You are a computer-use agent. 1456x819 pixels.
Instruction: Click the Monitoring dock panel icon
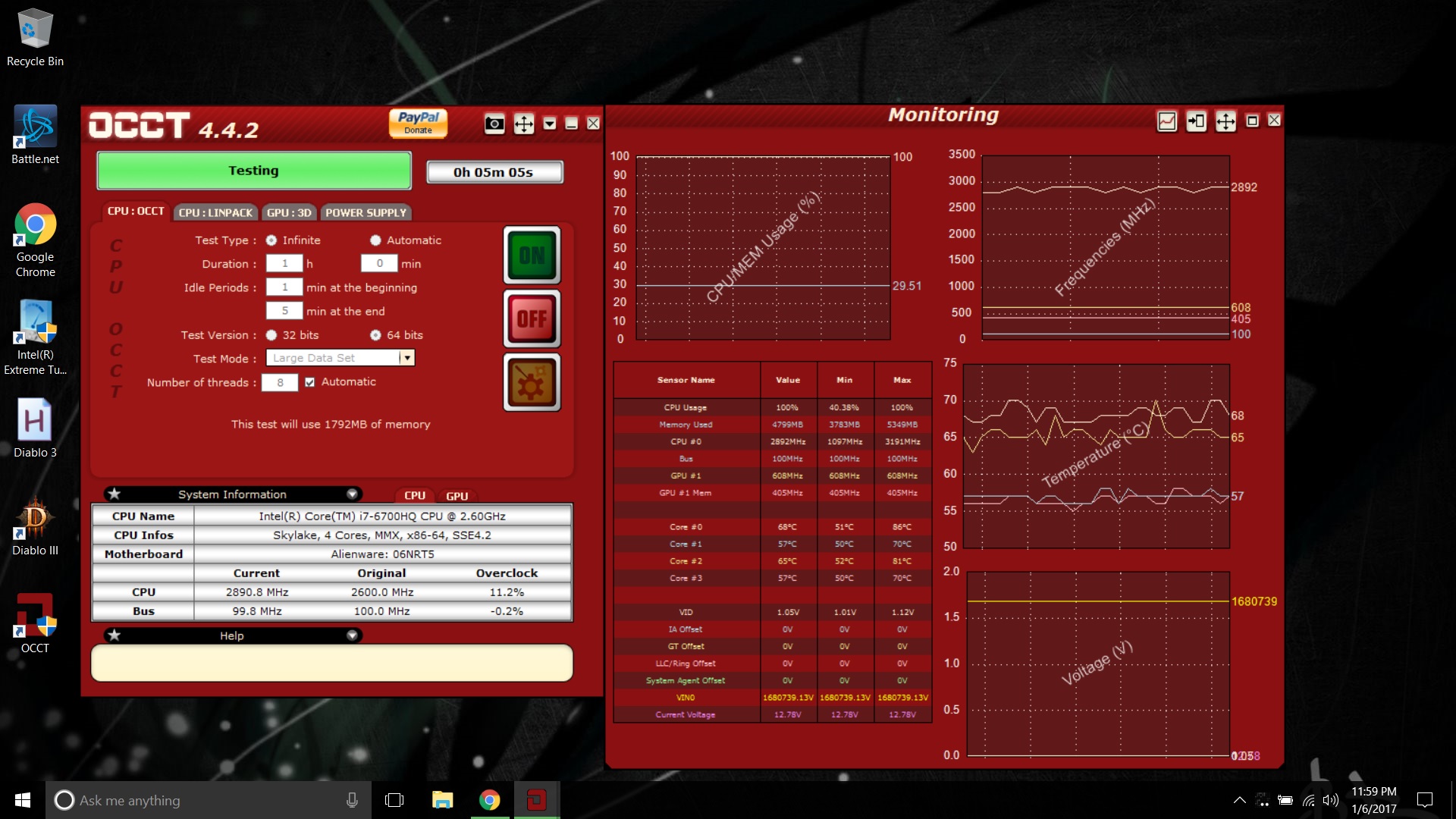coord(1197,121)
